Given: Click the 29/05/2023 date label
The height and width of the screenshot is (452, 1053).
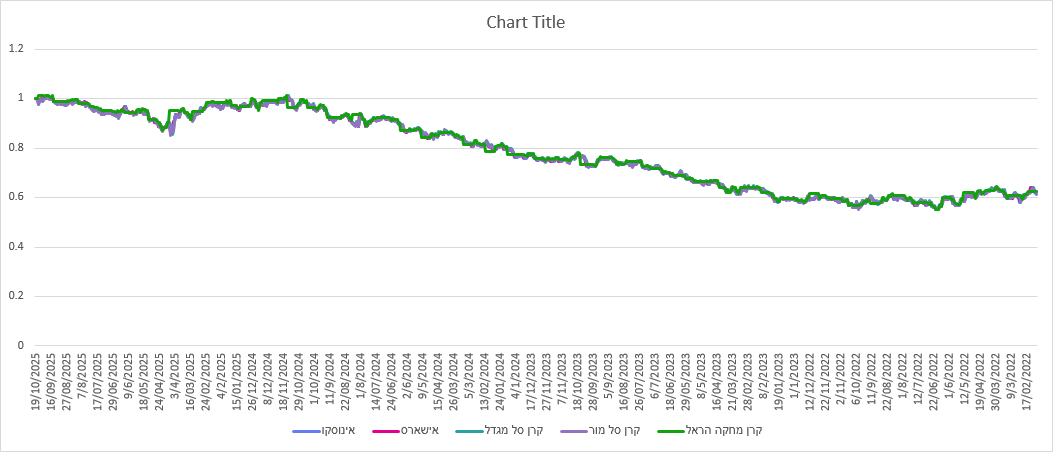Looking at the screenshot, I should click(x=687, y=381).
